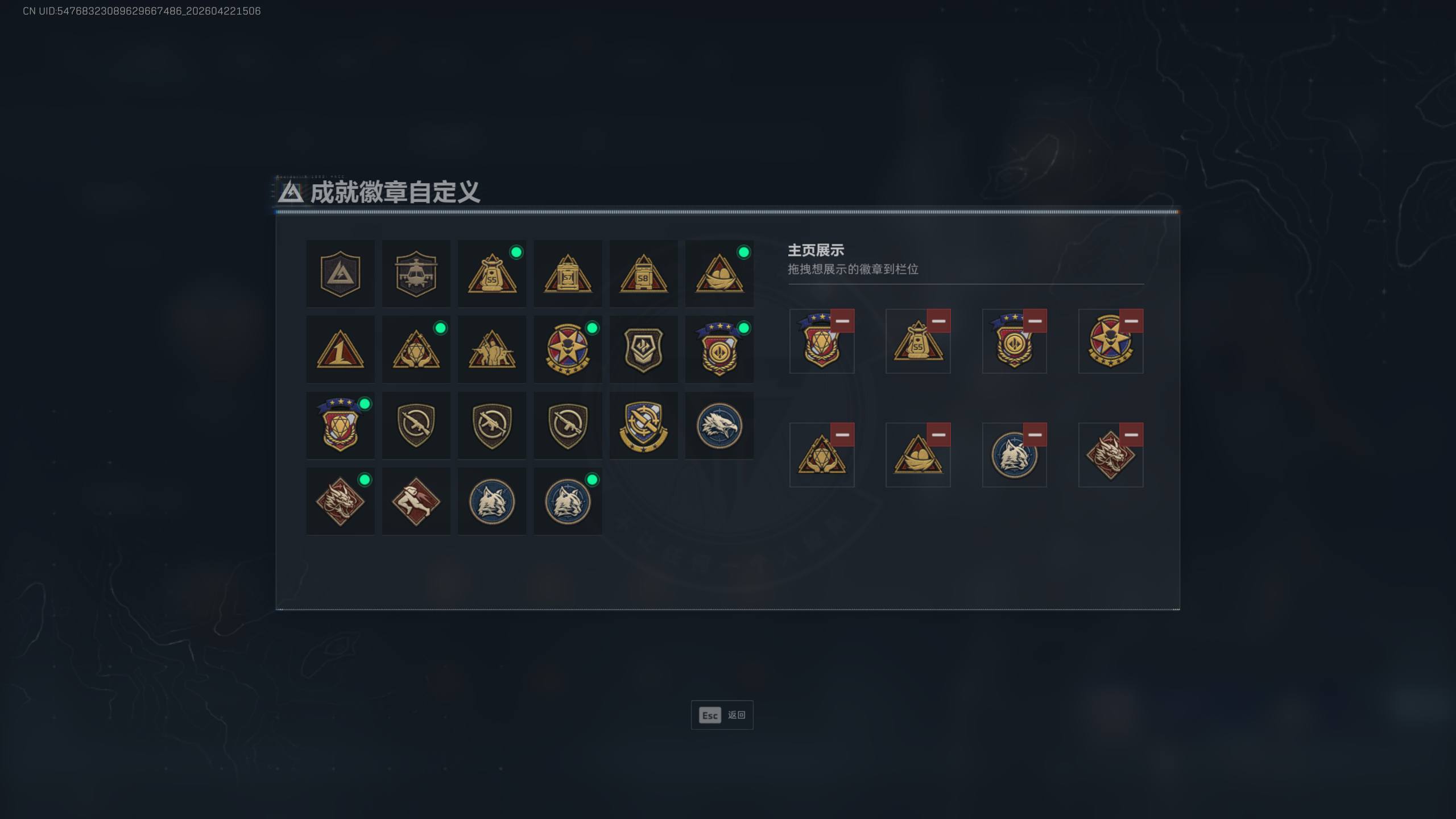The height and width of the screenshot is (819, 1456).
Task: Remove the displayed wolf circular badge
Action: point(1035,435)
